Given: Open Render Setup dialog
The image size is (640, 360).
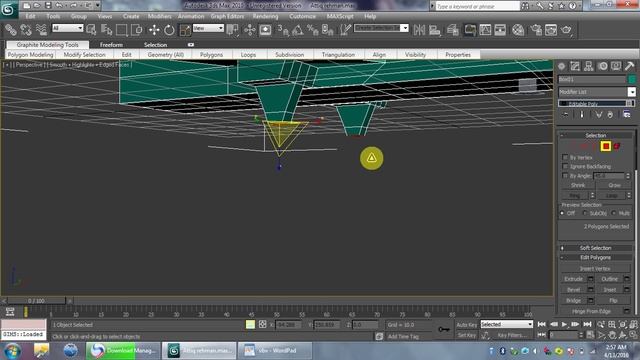Looking at the screenshot, I should point(536,30).
